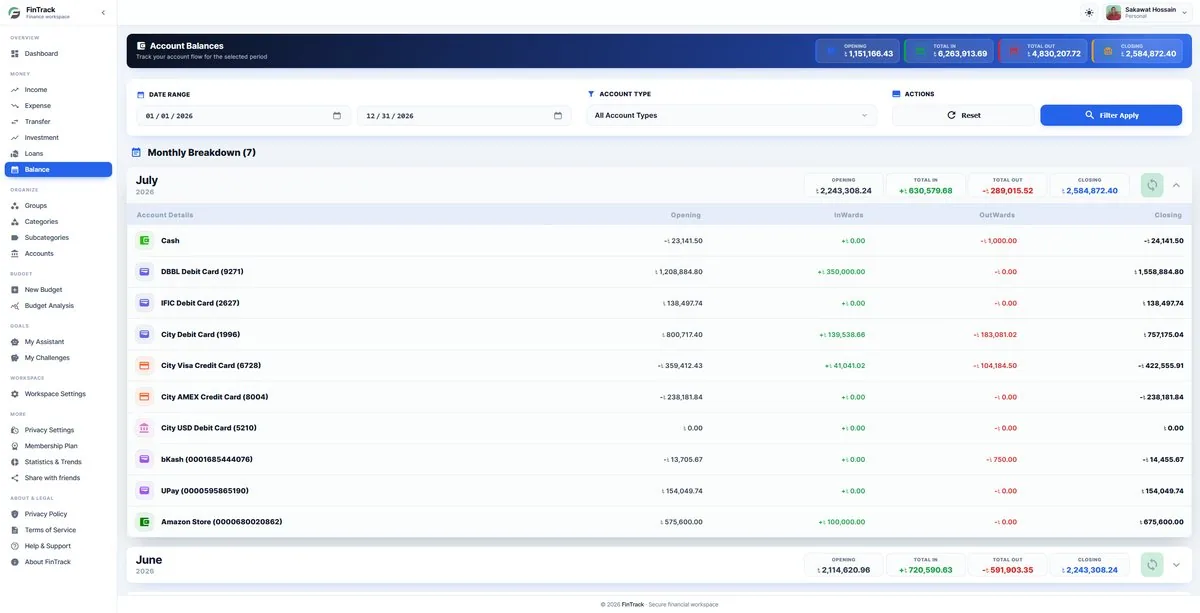1200x613 pixels.
Task: Click DBBL closing balance 1,558,884.80
Action: (1159, 272)
